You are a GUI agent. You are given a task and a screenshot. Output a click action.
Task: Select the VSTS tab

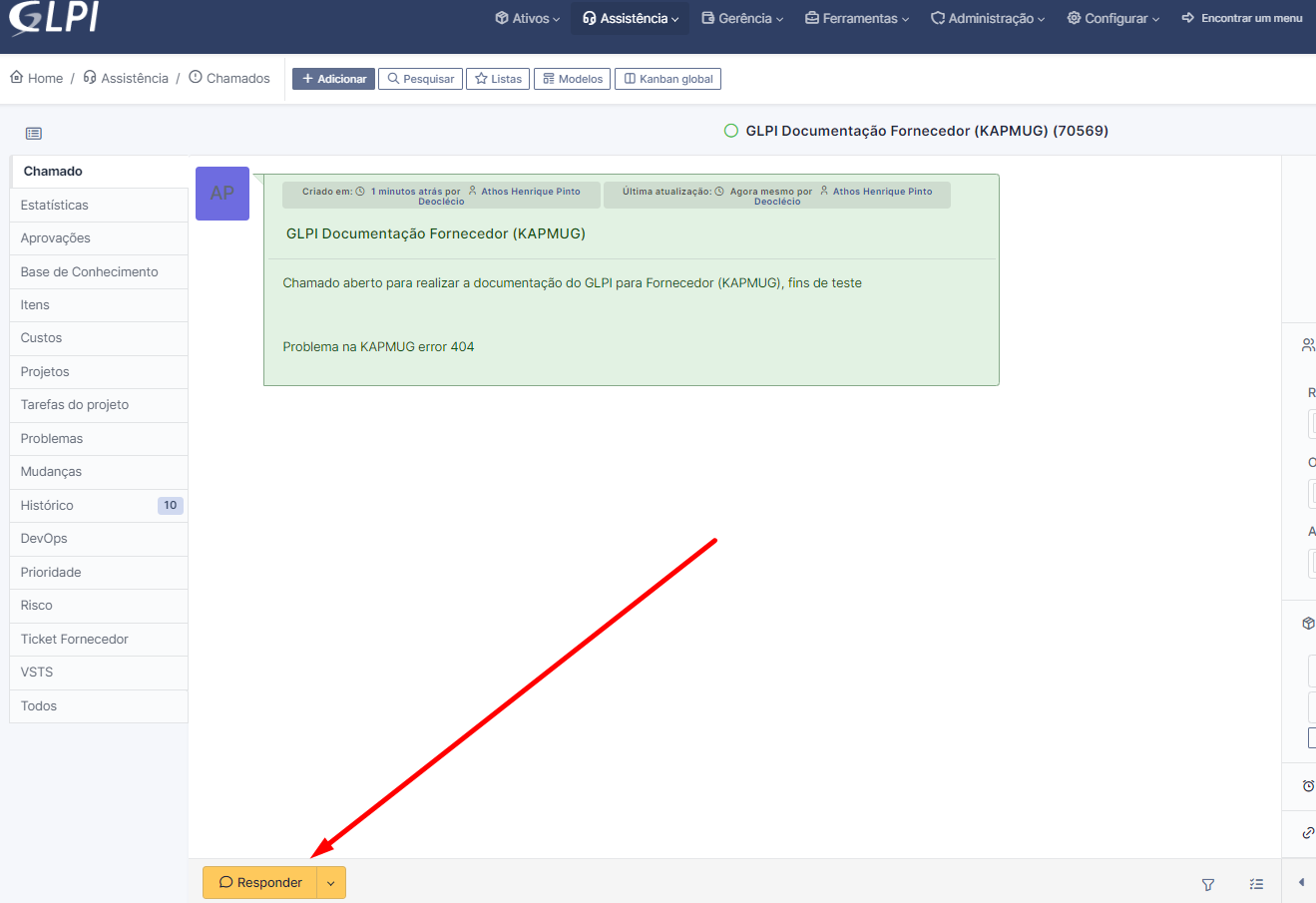click(x=99, y=673)
